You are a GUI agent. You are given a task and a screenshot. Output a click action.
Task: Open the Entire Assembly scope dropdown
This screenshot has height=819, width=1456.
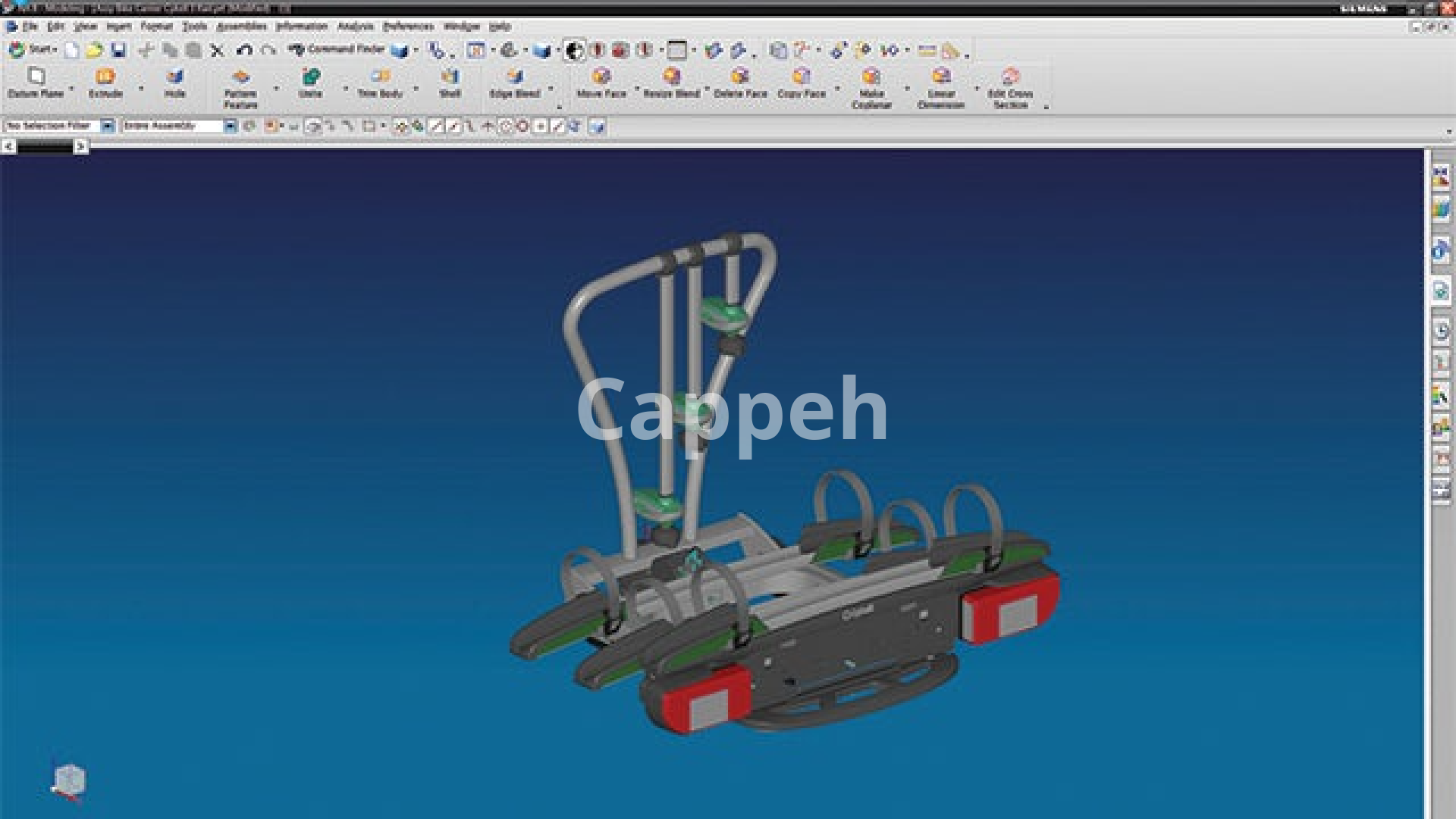click(x=230, y=126)
